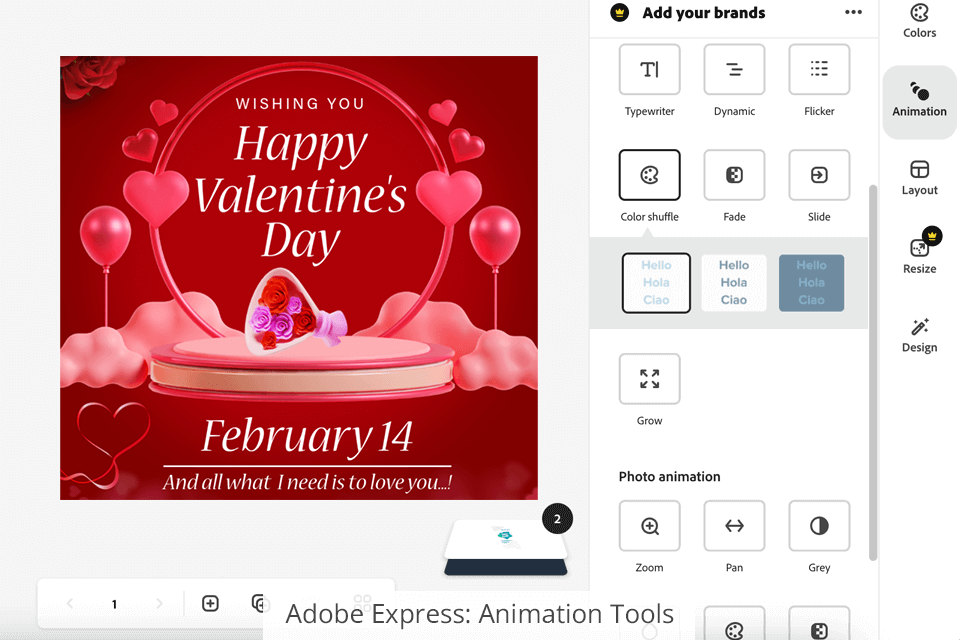Image resolution: width=960 pixels, height=640 pixels.
Task: Select the 'And all what I need' tagline text
Action: (x=307, y=483)
